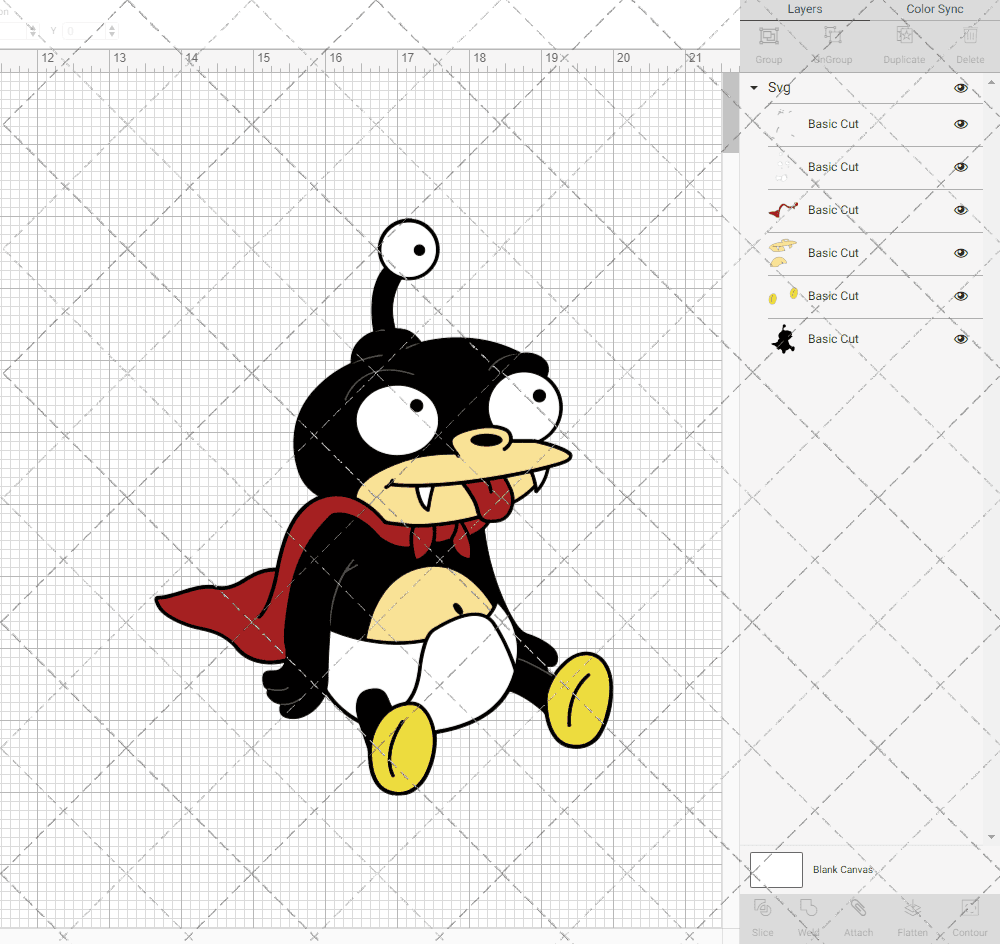
Task: Click Basic Cut text beside yellow shoes
Action: [x=833, y=296]
